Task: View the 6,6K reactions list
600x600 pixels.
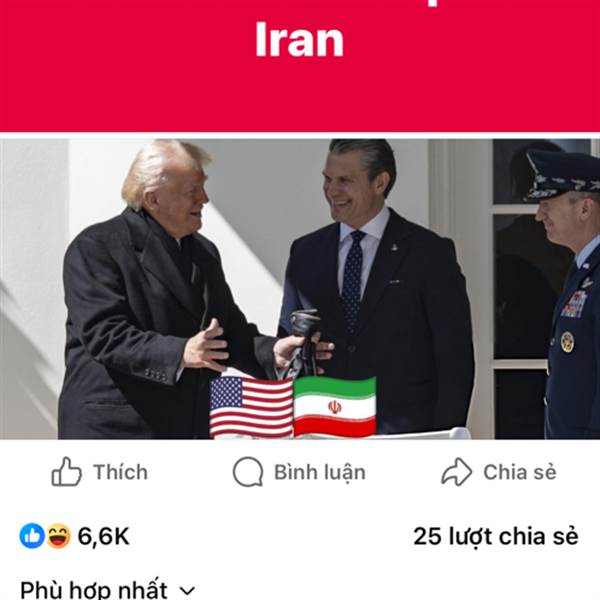Action: tap(104, 536)
